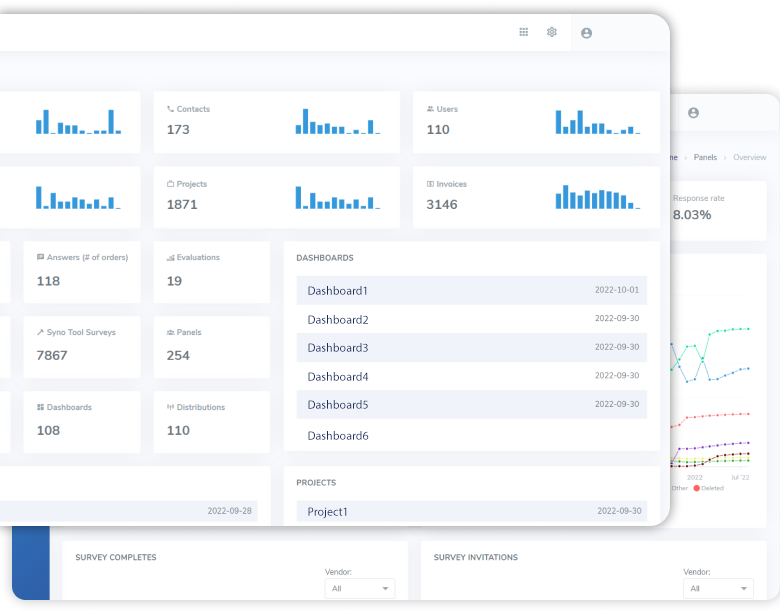
Task: Open Project1 in Projects list
Action: pos(472,512)
